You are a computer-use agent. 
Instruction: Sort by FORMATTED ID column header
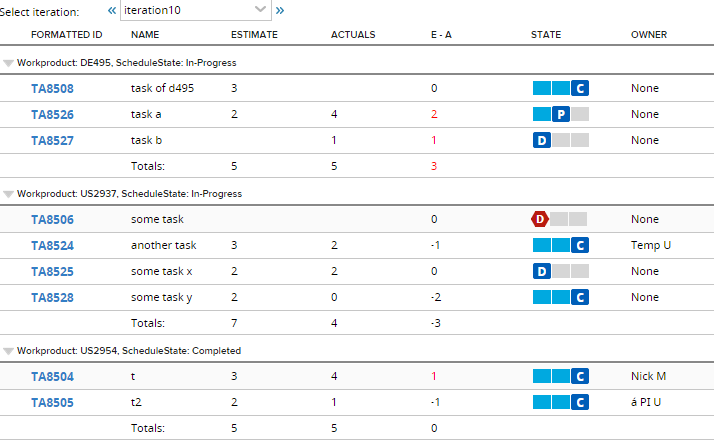(x=66, y=35)
